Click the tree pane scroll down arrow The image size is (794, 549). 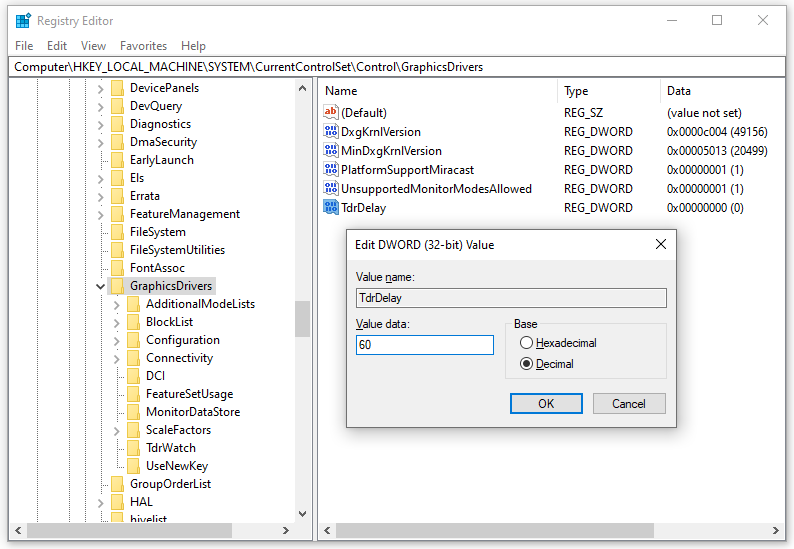303,514
